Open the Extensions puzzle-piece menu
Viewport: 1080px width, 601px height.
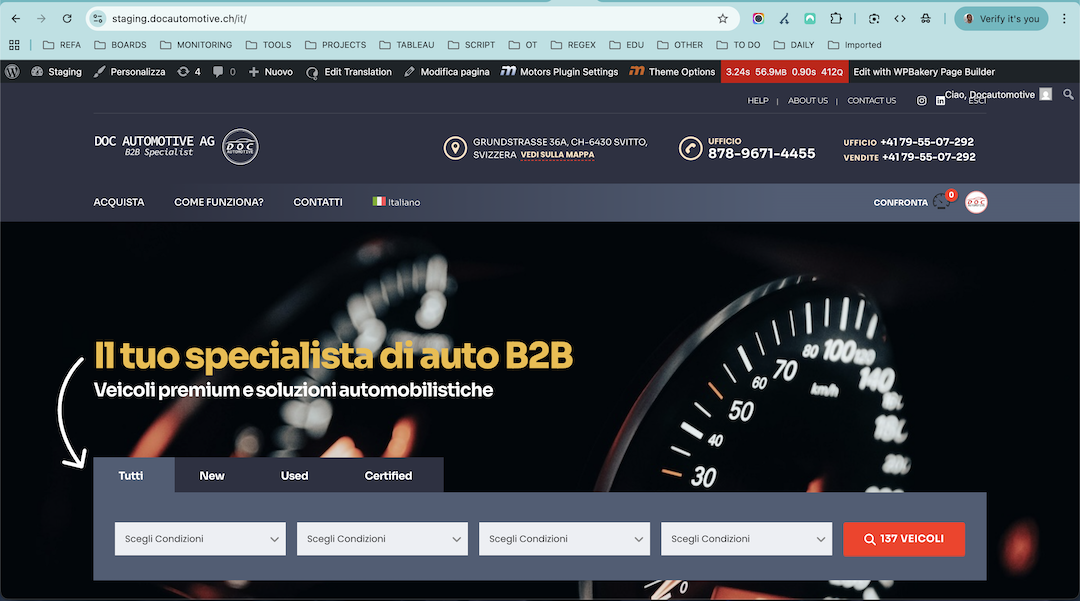tap(836, 19)
